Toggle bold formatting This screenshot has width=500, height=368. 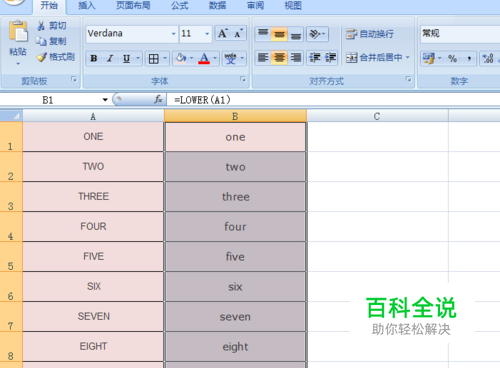[94, 59]
